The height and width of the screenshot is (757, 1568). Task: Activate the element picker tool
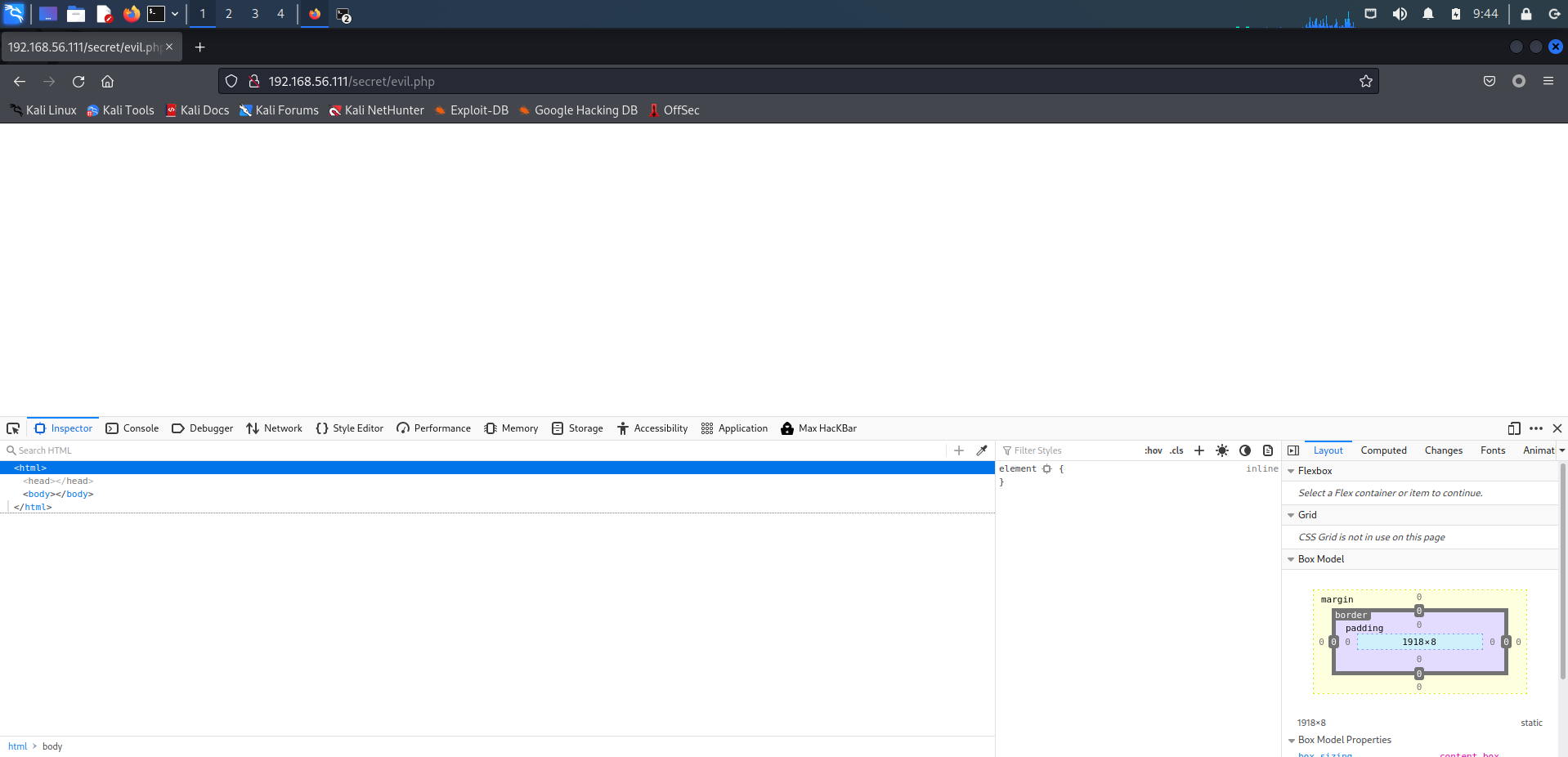click(13, 428)
